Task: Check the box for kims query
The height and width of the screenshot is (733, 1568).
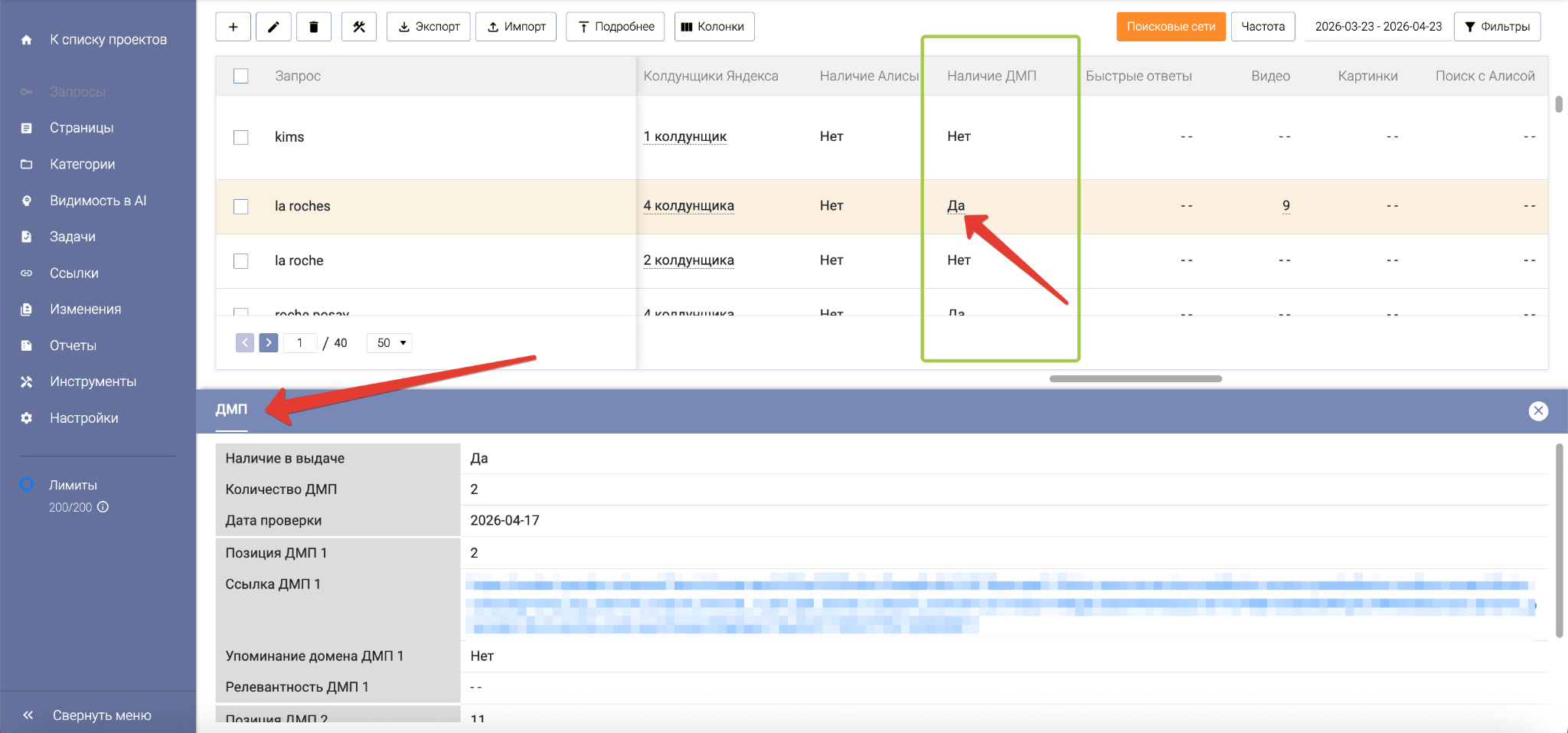Action: (x=241, y=137)
